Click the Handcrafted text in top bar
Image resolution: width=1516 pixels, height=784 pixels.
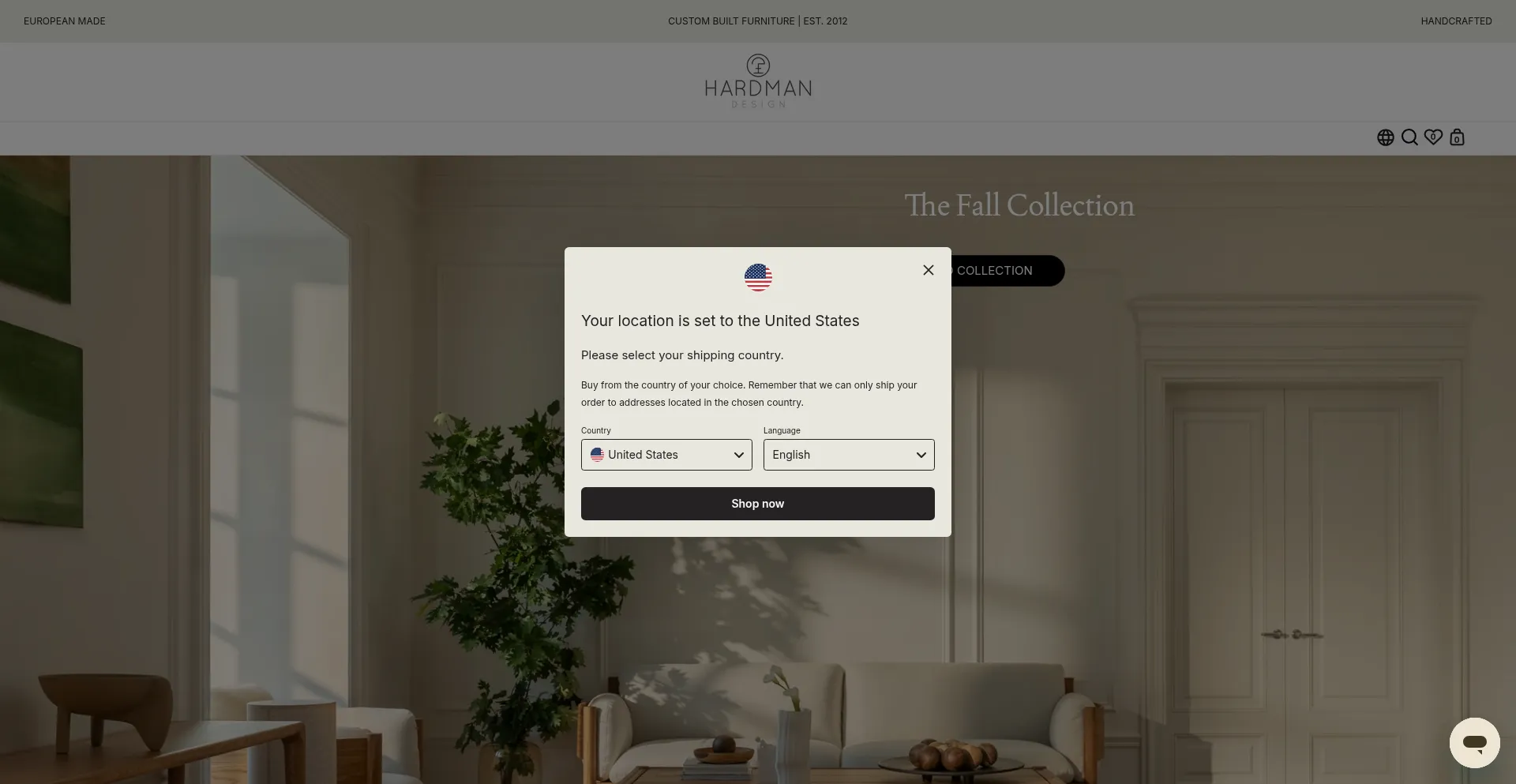tap(1456, 21)
